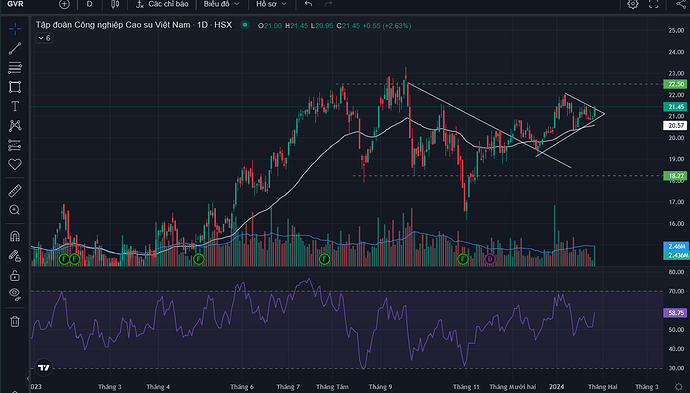The image size is (690, 393).
Task: Open chart settings gear in top toolbar
Action: 632,4
